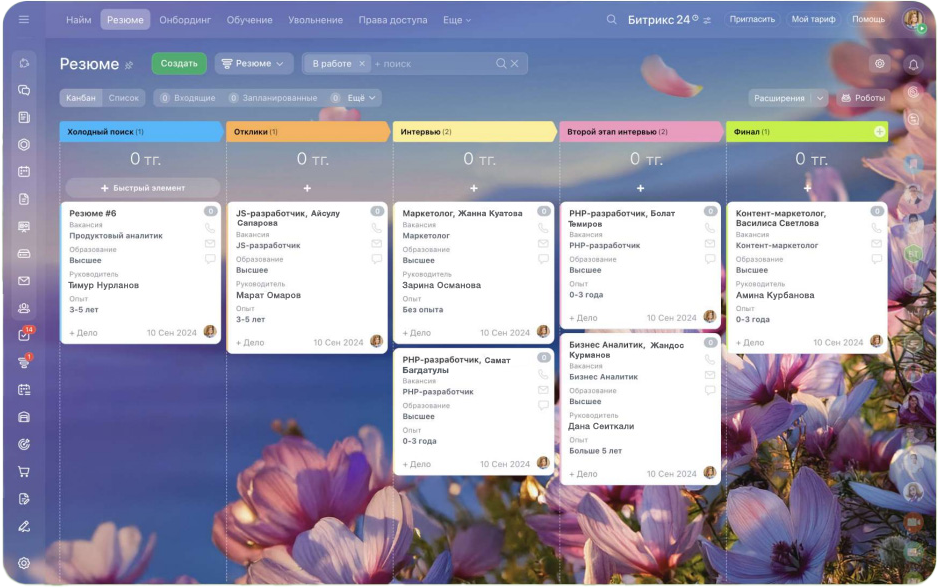Image resolution: width=939 pixels, height=588 pixels.
Task: Select the Канбан view toggle
Action: (81, 98)
